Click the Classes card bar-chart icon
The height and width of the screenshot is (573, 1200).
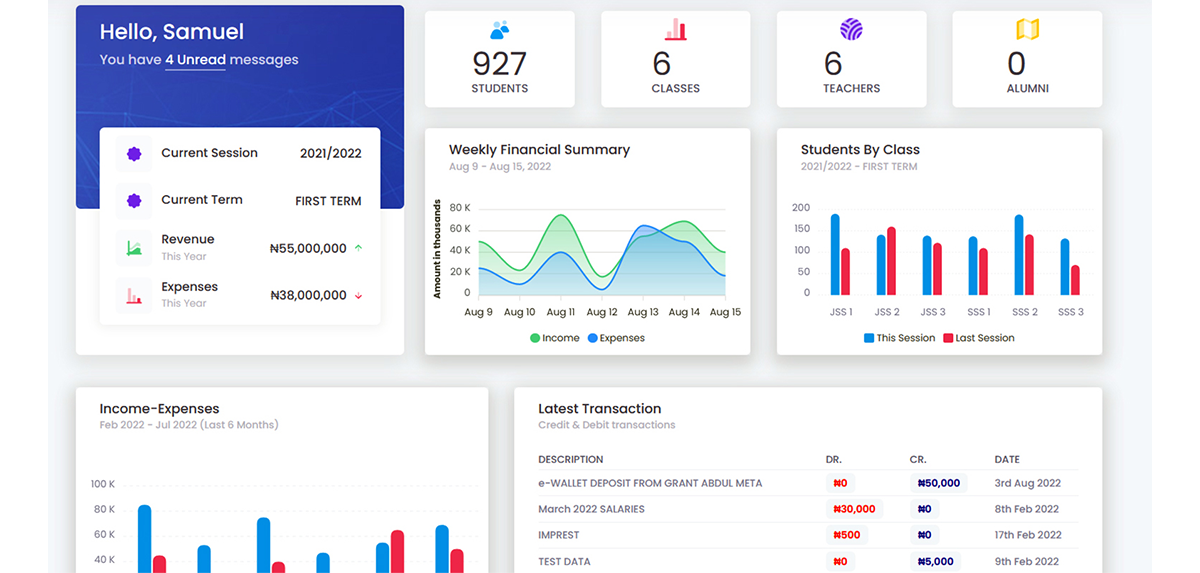(676, 29)
